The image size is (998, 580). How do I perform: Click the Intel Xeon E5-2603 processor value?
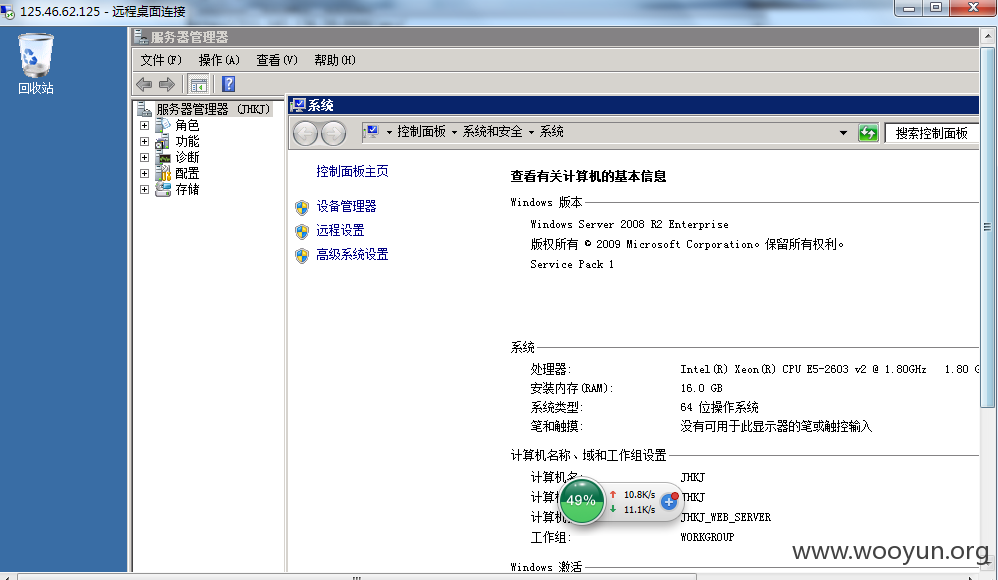point(829,369)
